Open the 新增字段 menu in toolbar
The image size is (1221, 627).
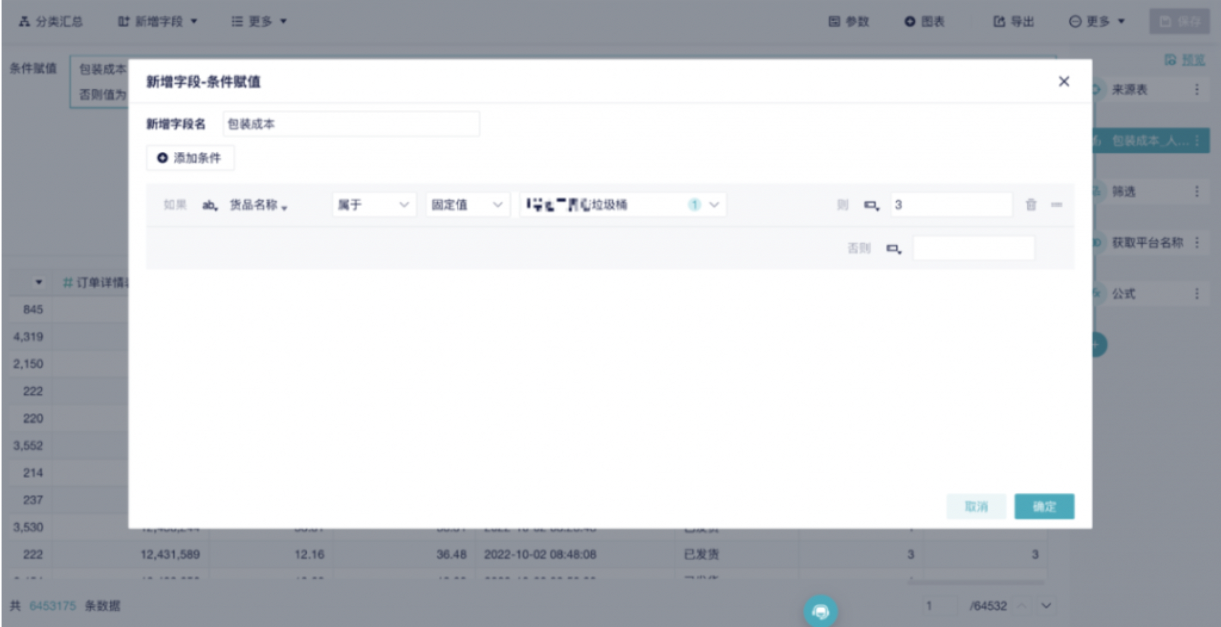point(158,21)
